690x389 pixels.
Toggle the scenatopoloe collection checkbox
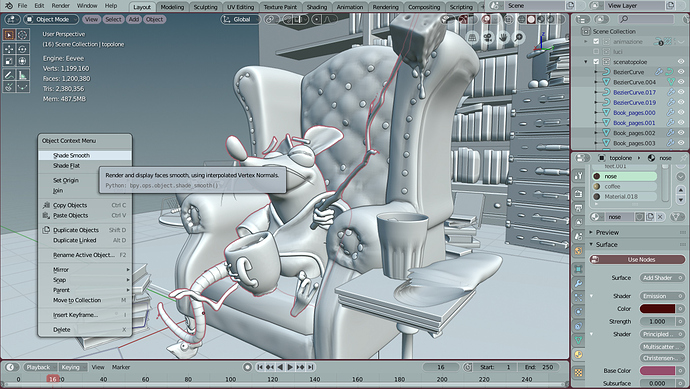coord(596,62)
